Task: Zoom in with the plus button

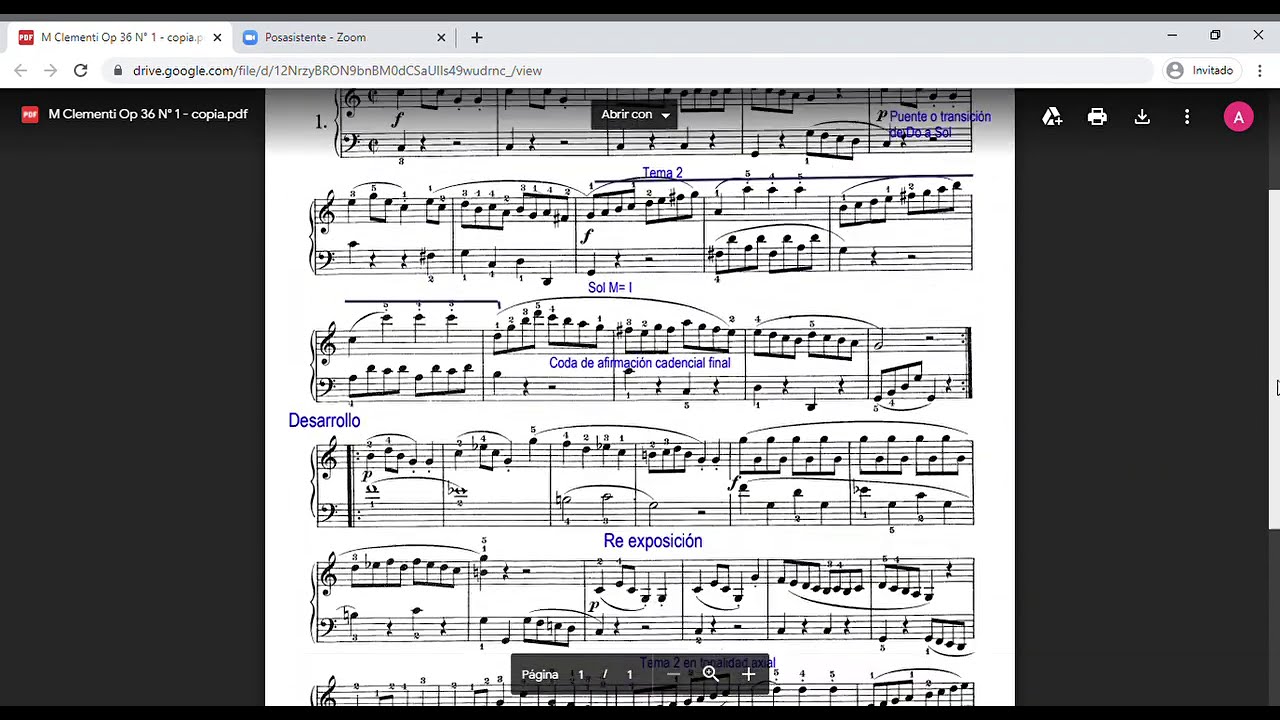Action: click(x=748, y=674)
